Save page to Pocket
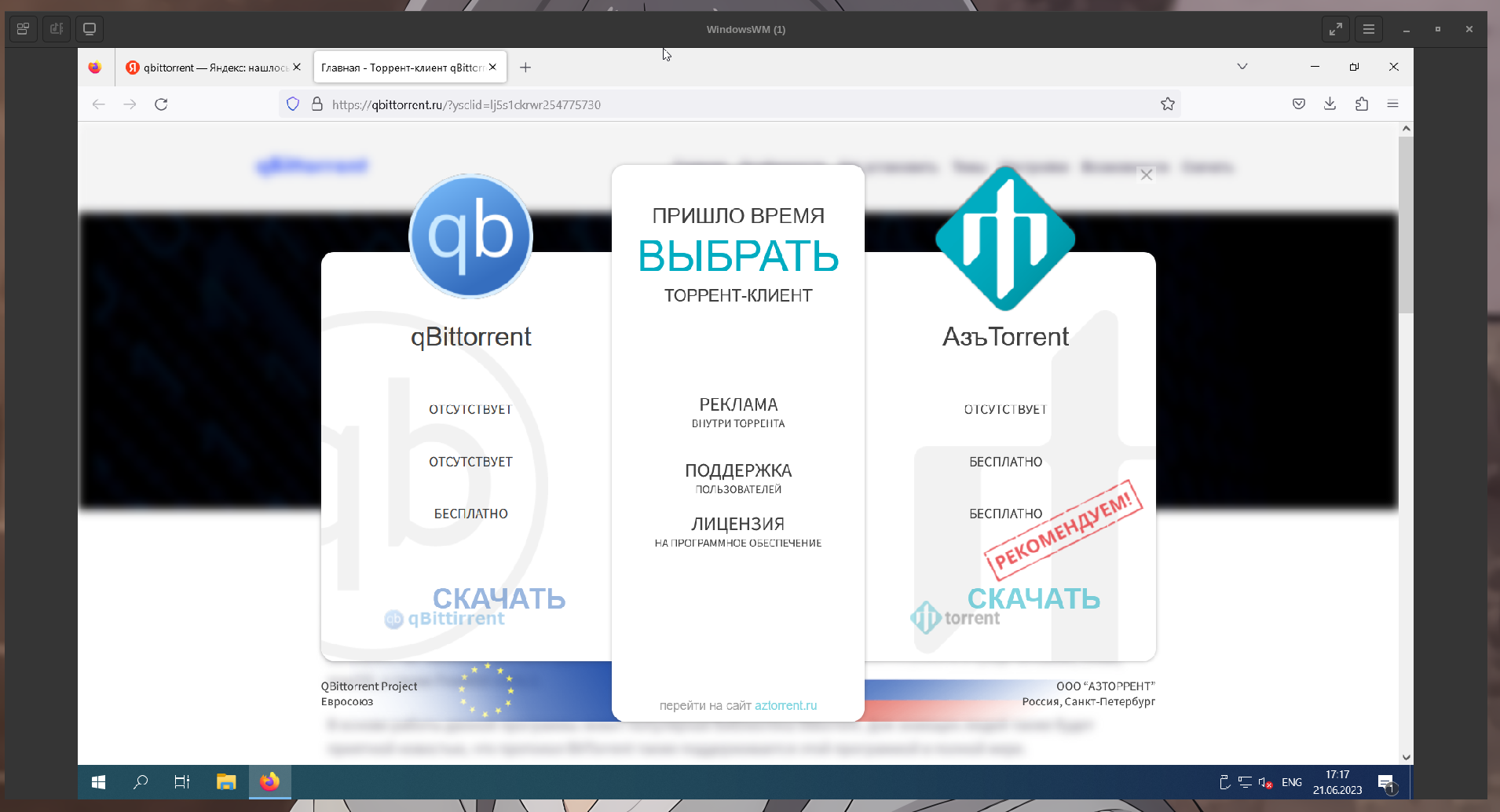This screenshot has height=812, width=1500. click(x=1299, y=104)
